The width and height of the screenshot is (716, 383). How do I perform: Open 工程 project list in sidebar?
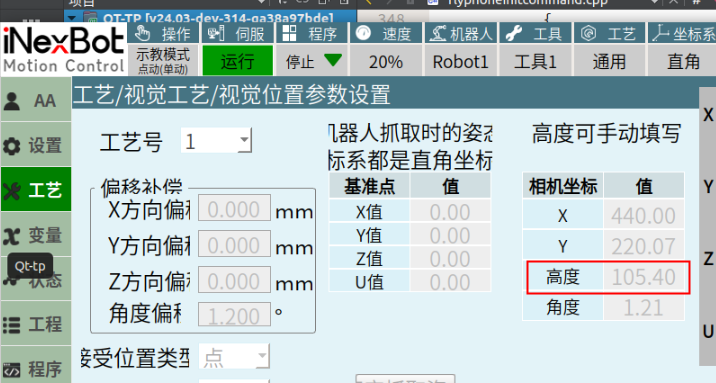(x=36, y=324)
